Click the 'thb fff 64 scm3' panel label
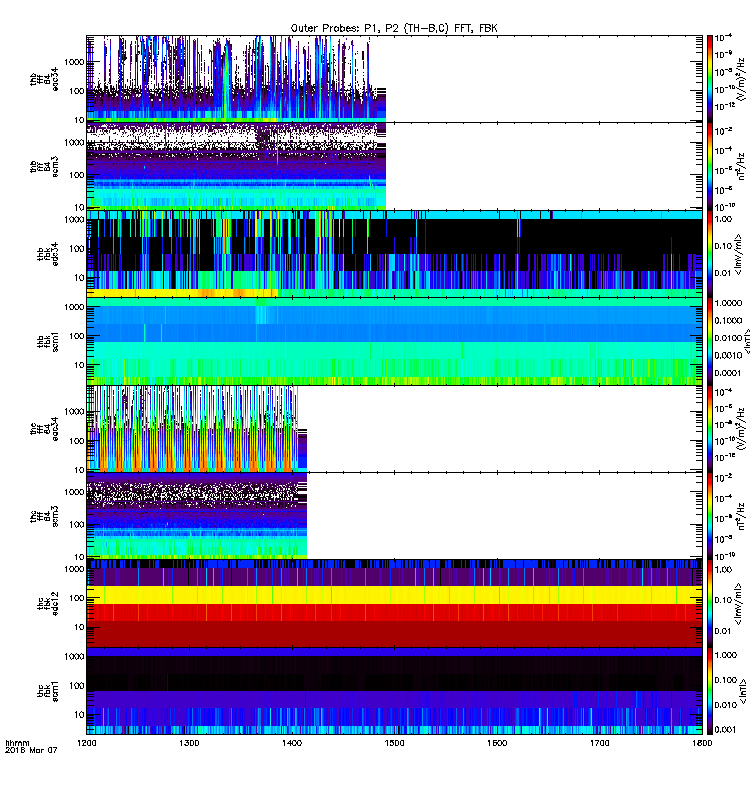The image size is (750, 800). (x=44, y=166)
